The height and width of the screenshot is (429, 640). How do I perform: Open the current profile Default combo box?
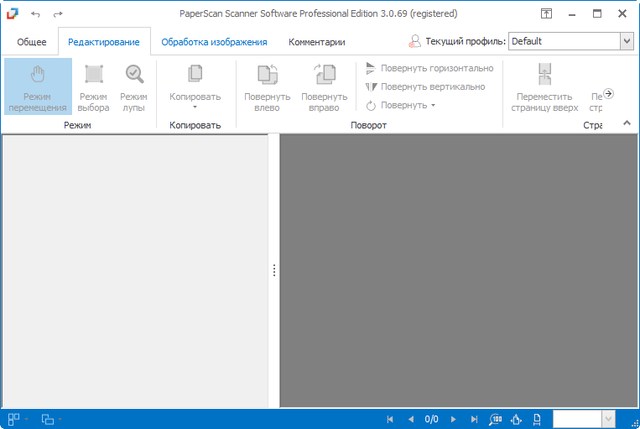pos(624,42)
